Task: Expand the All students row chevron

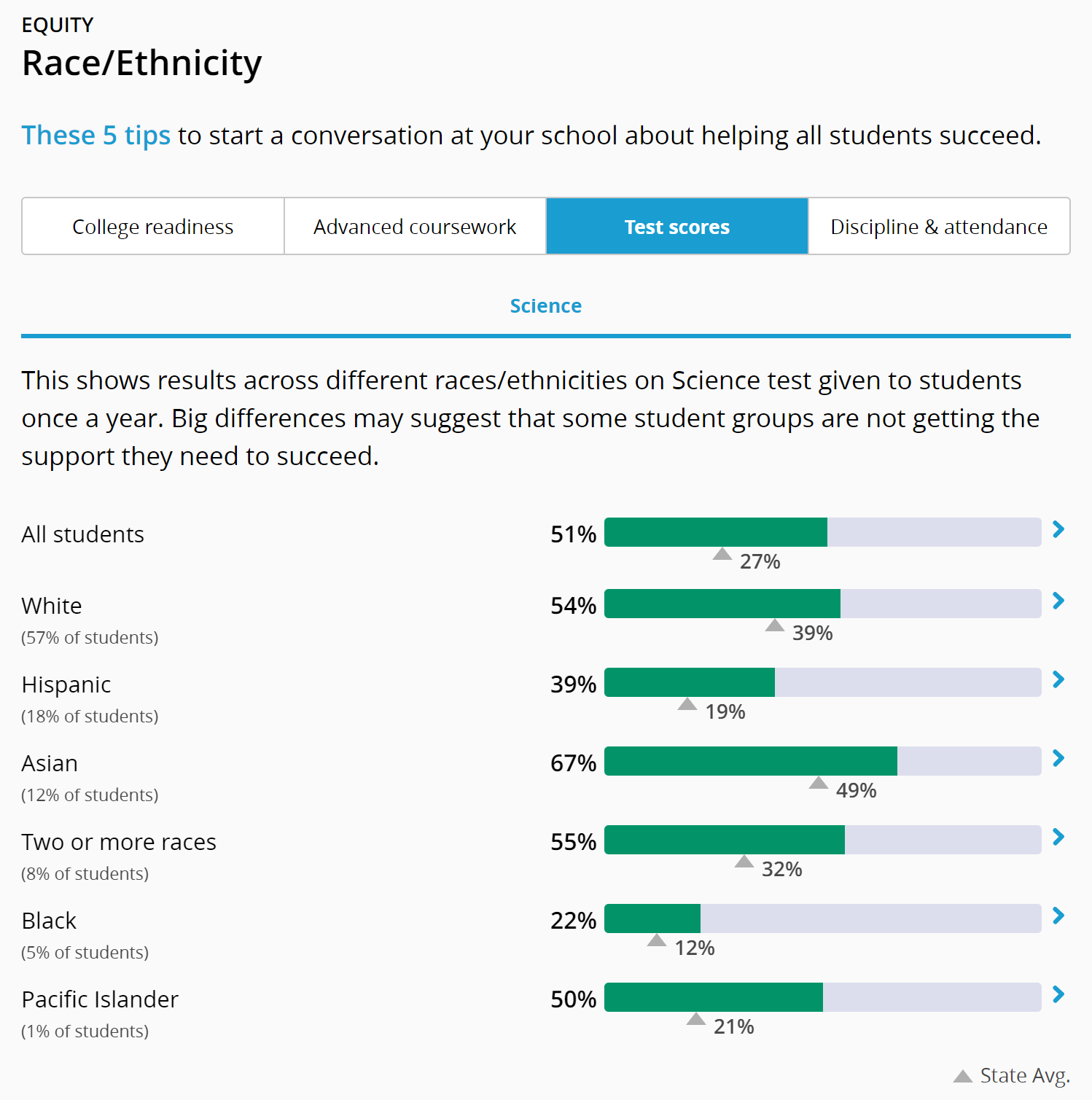Action: [x=1058, y=530]
